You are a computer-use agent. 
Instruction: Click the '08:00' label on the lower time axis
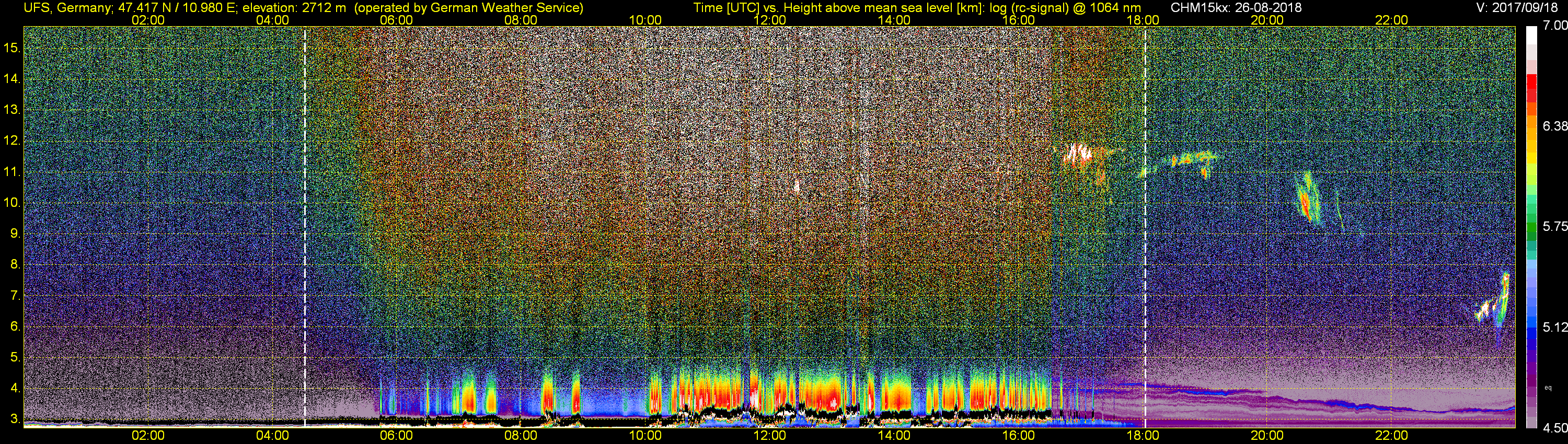point(521,436)
